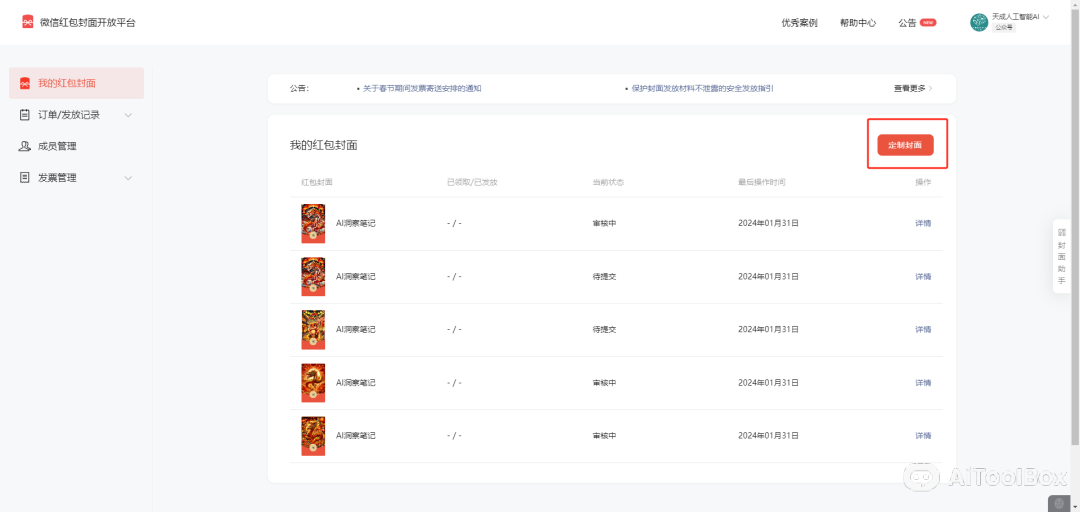Expand the 发票管理 chevron
The image size is (1080, 512).
coord(128,178)
